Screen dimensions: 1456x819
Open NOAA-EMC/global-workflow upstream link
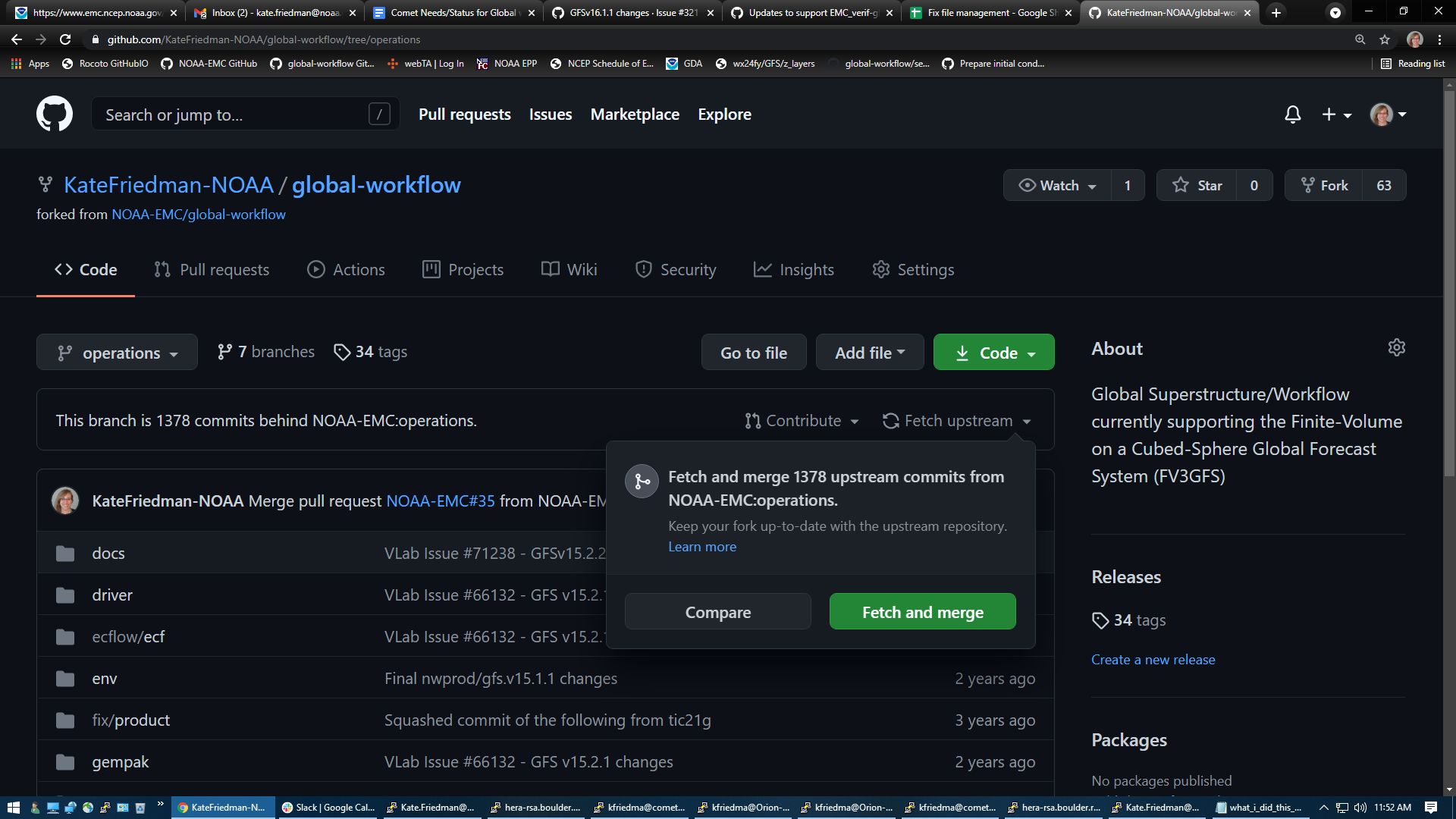coord(199,215)
